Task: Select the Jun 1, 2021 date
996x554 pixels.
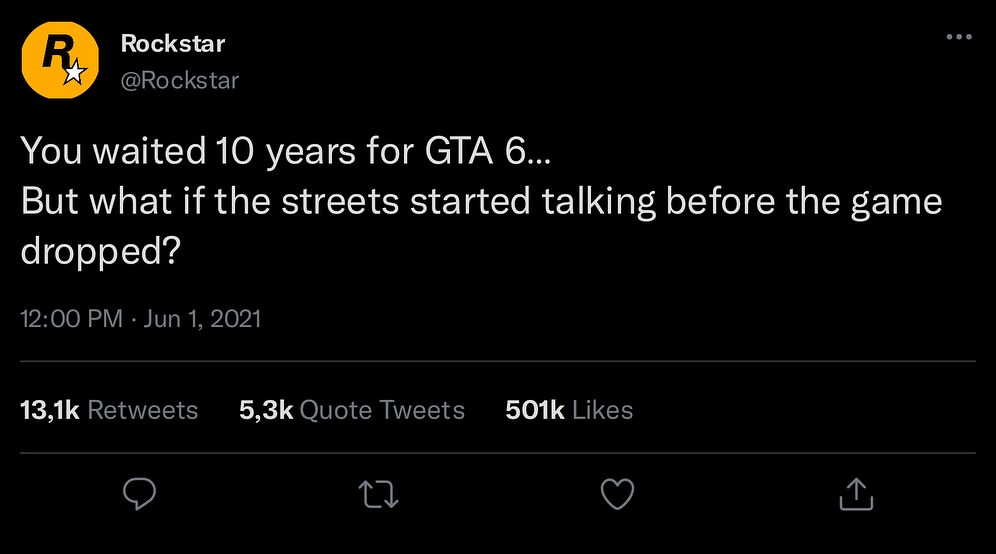Action: point(202,318)
